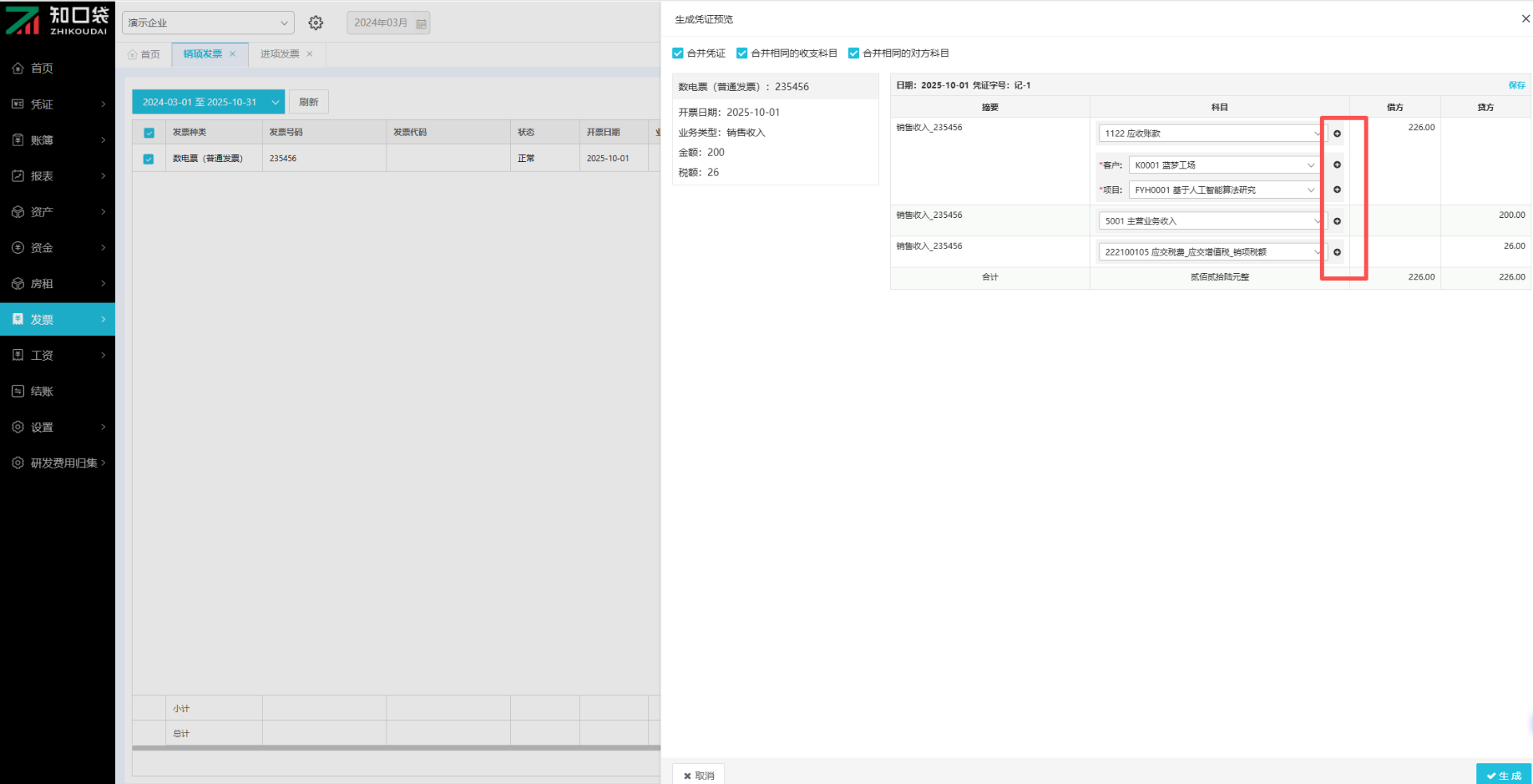Toggle 合并相同的收支科目 checkbox
Screen dimensions: 1533x784
click(742, 53)
